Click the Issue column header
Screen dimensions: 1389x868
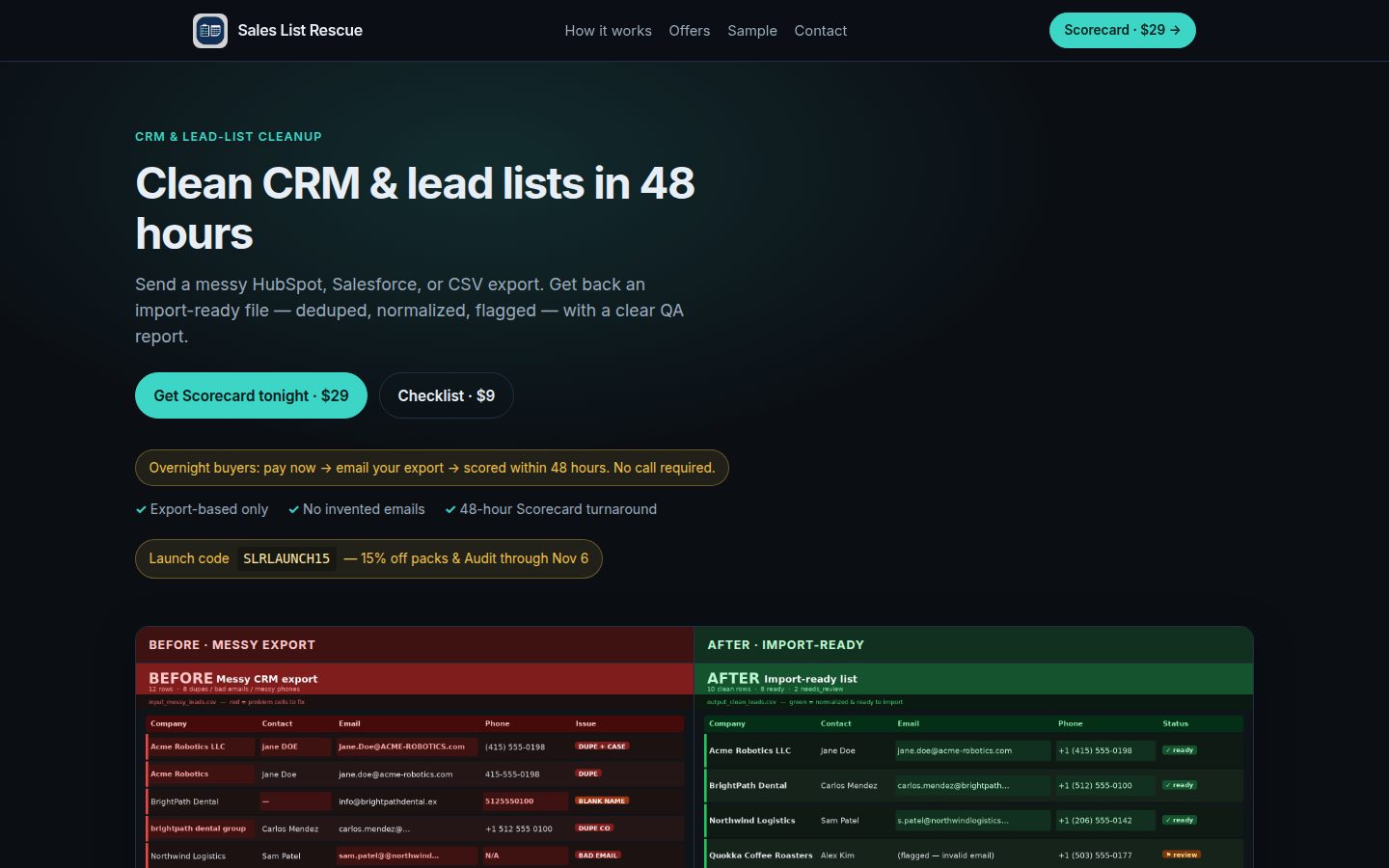click(586, 723)
